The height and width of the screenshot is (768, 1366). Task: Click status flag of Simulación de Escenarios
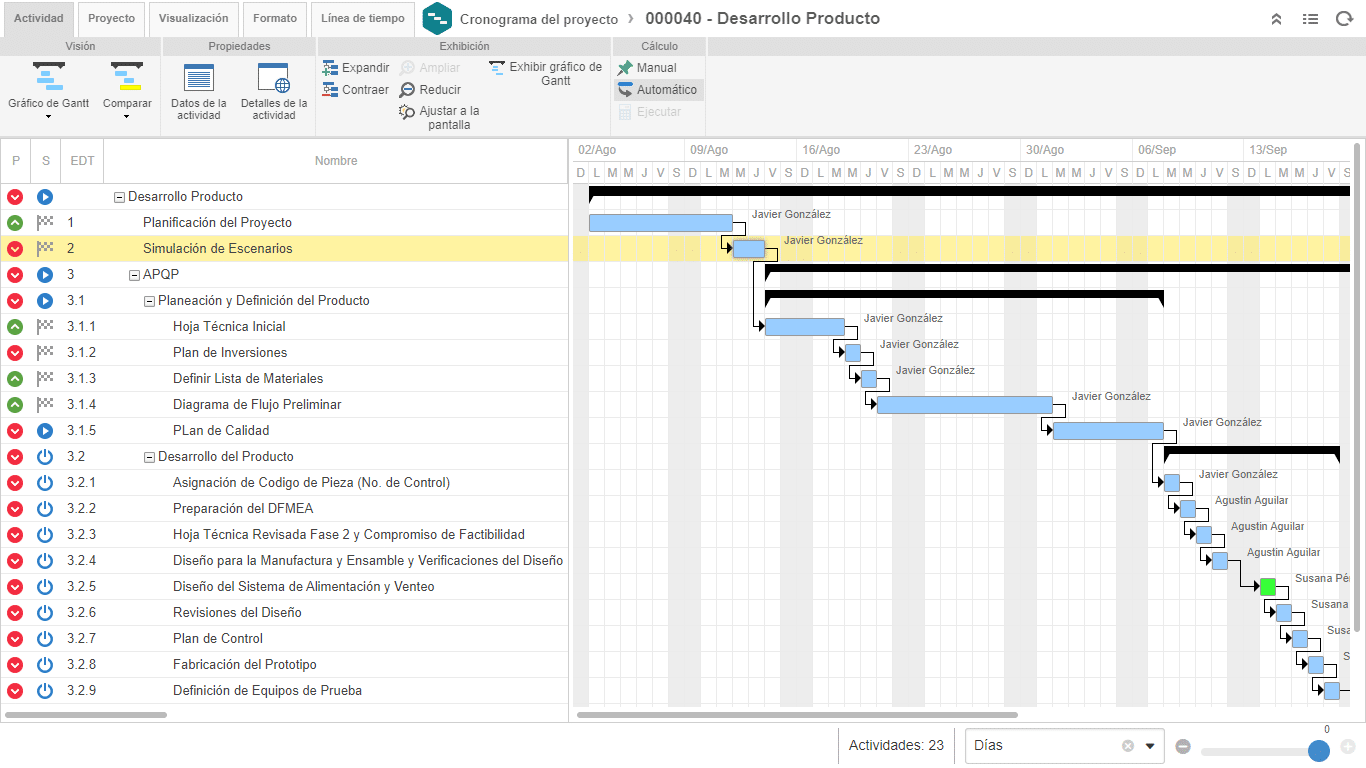[x=45, y=249]
